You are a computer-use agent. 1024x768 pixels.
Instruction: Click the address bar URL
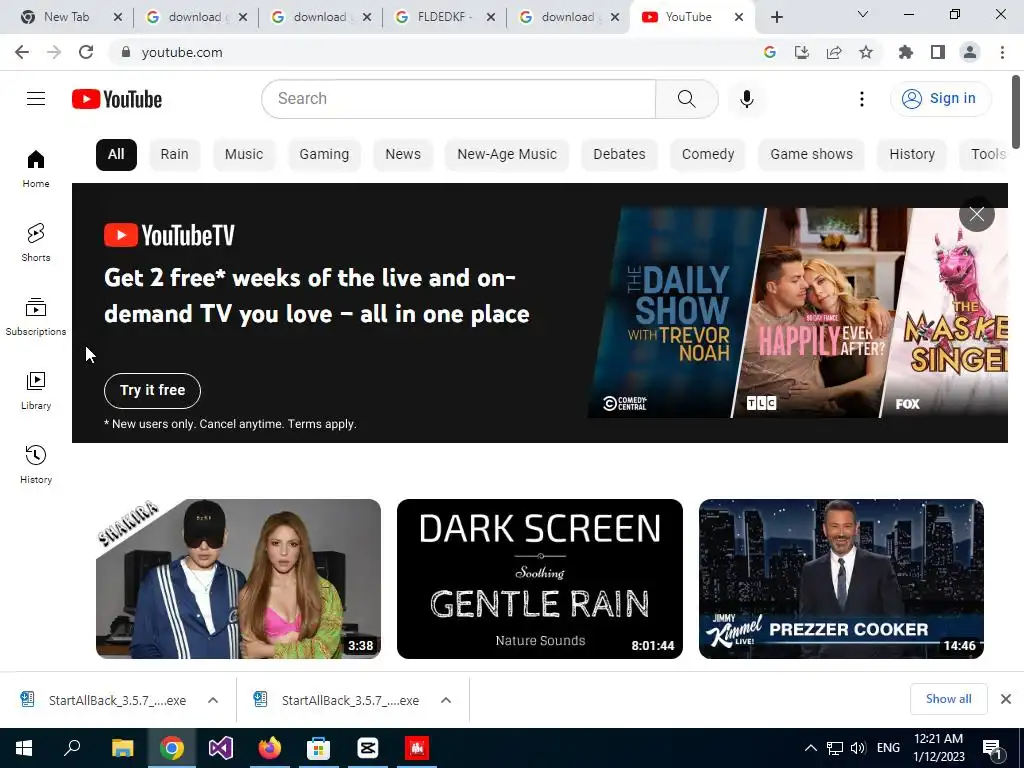pos(182,52)
